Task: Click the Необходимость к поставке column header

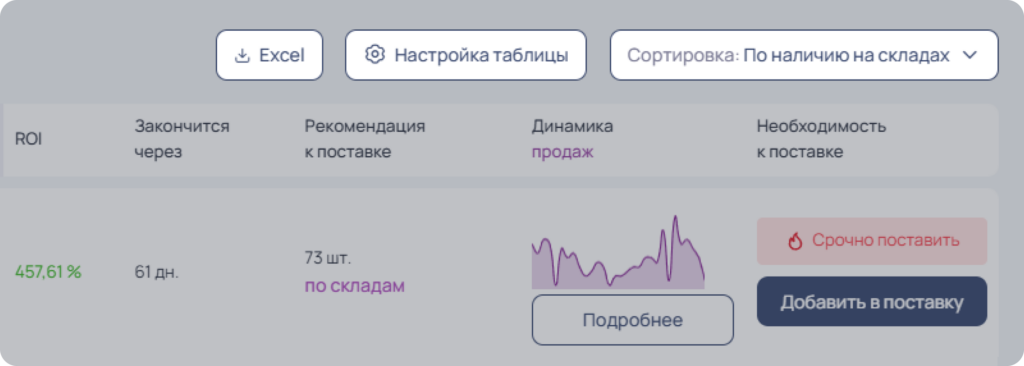Action: tap(821, 139)
